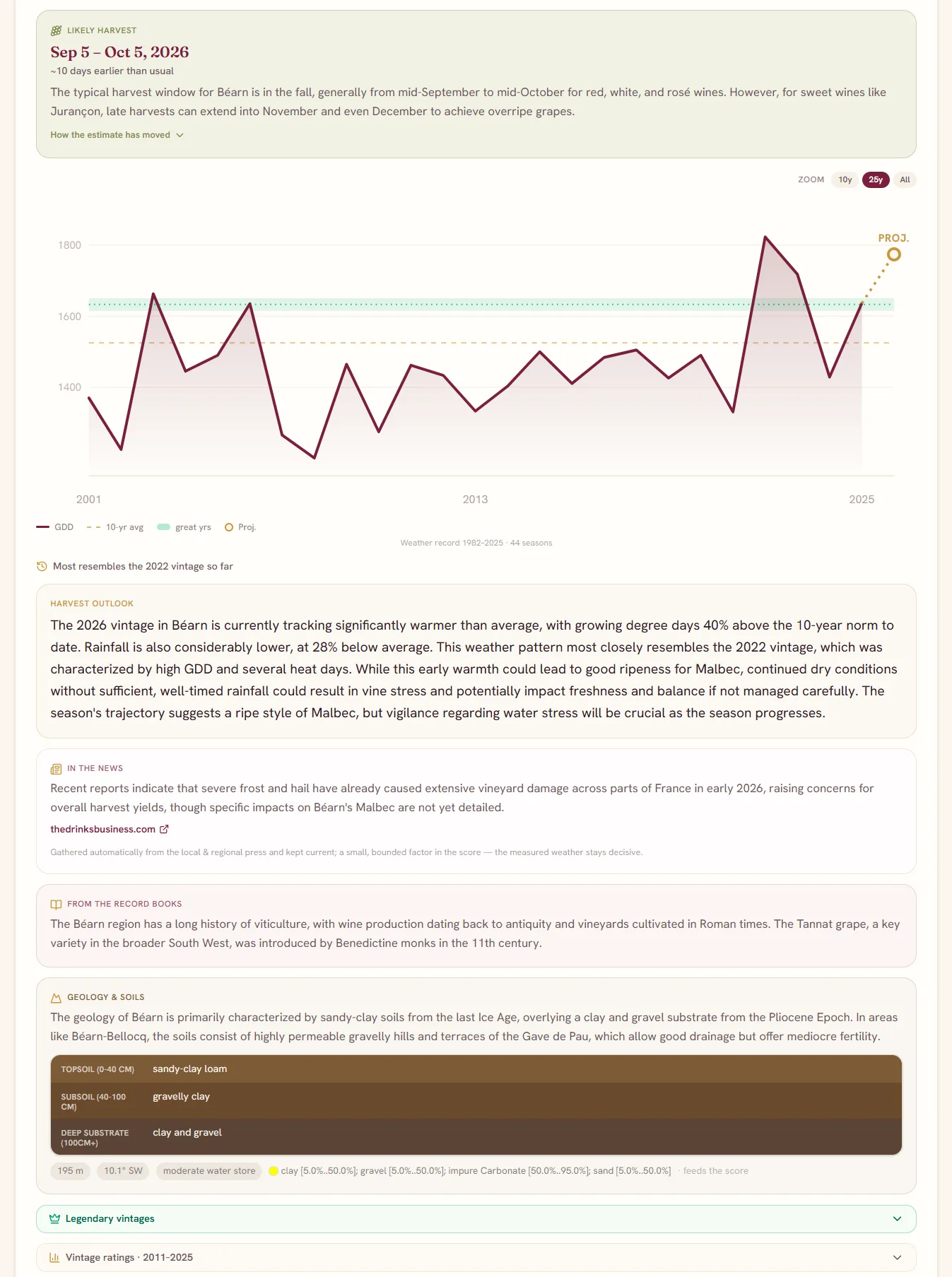
Task: Click the clock history icon near 2022 vintage
Action: coord(42,566)
